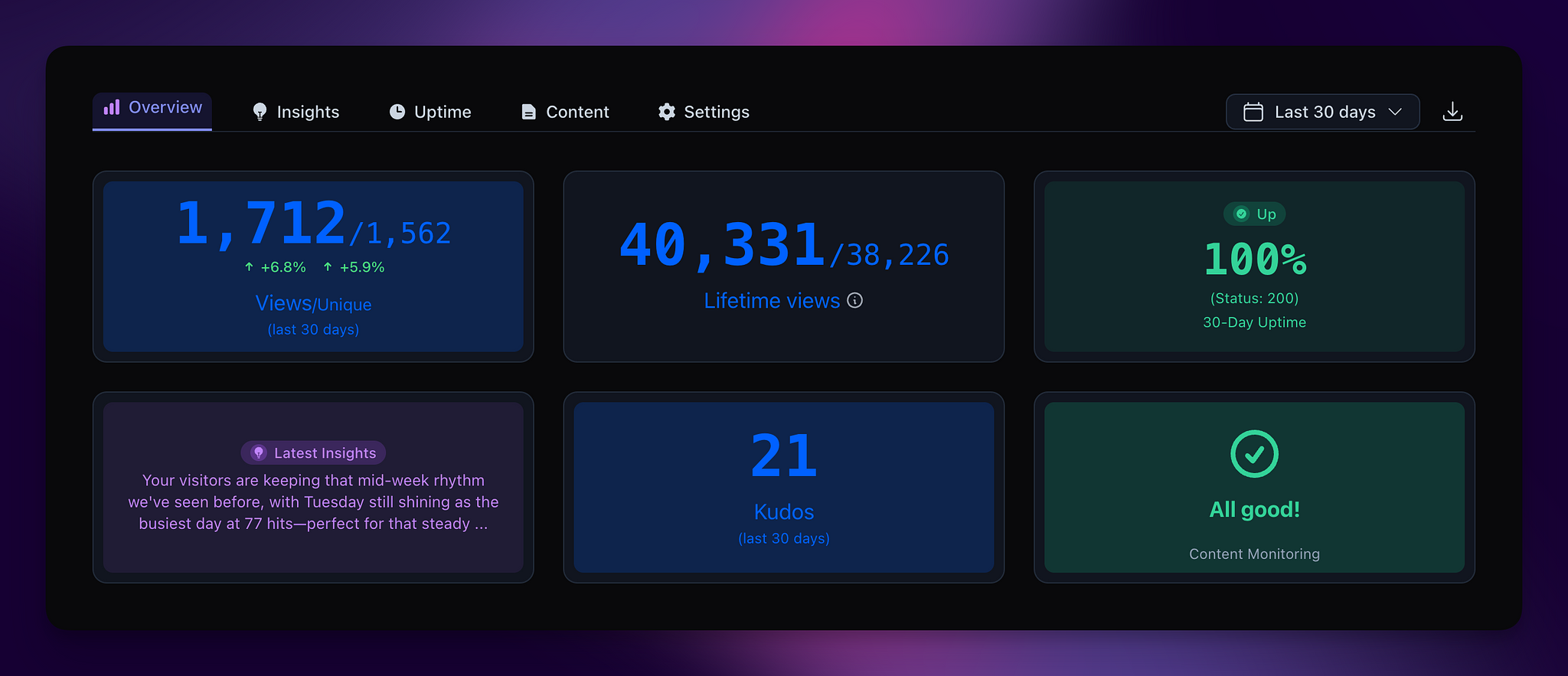
Task: Click the calendar icon in date selector
Action: (x=1253, y=112)
